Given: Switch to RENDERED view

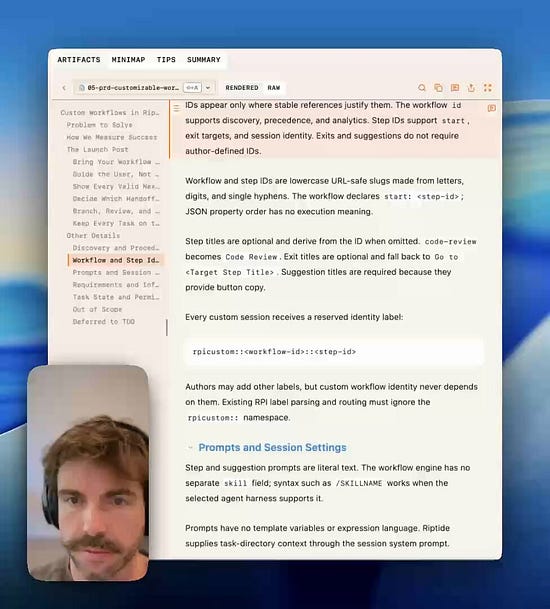Looking at the screenshot, I should [x=242, y=88].
